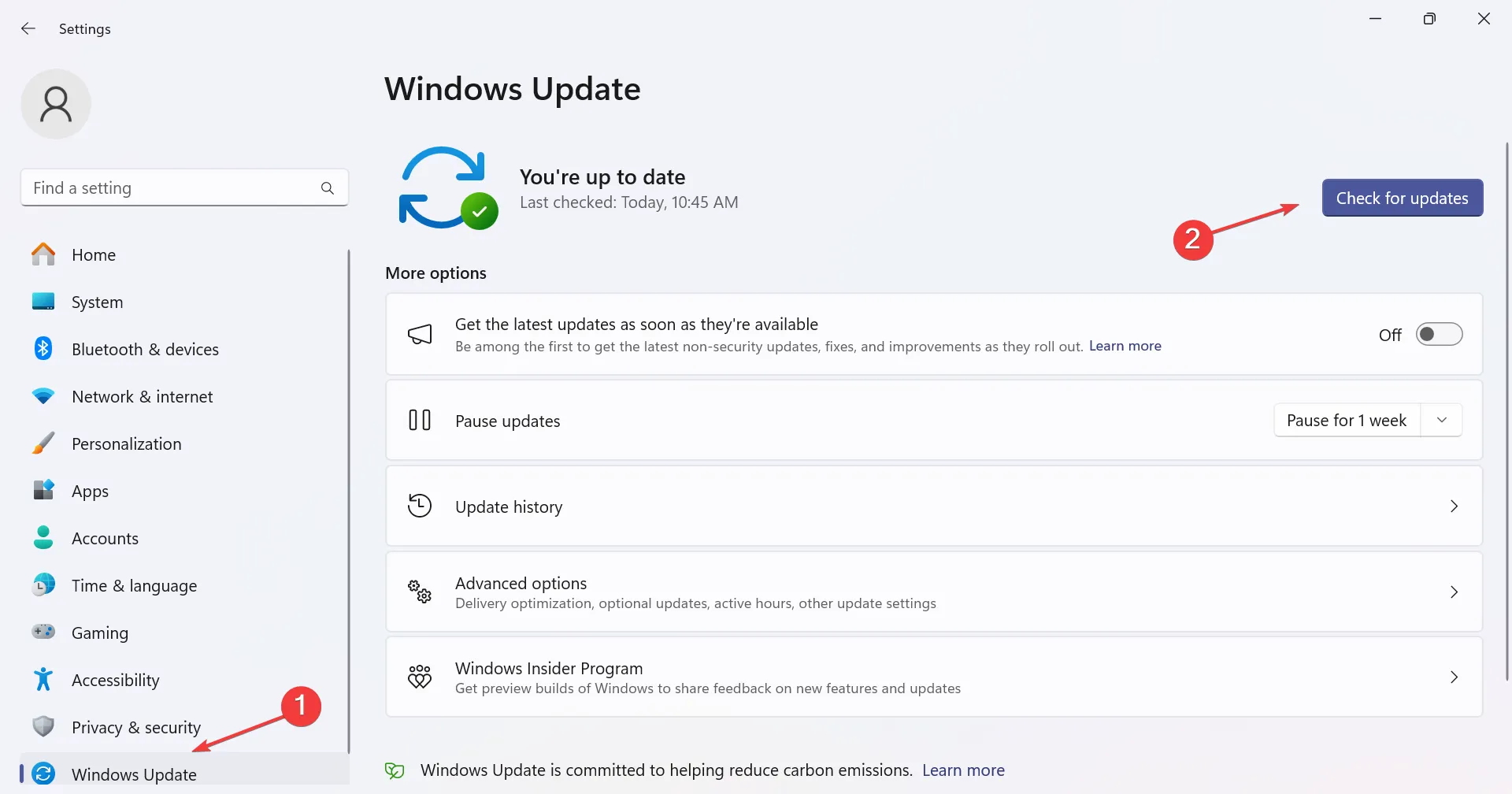Toggle get latest updates switch on
Screen dimensions: 1512x794
click(1439, 335)
